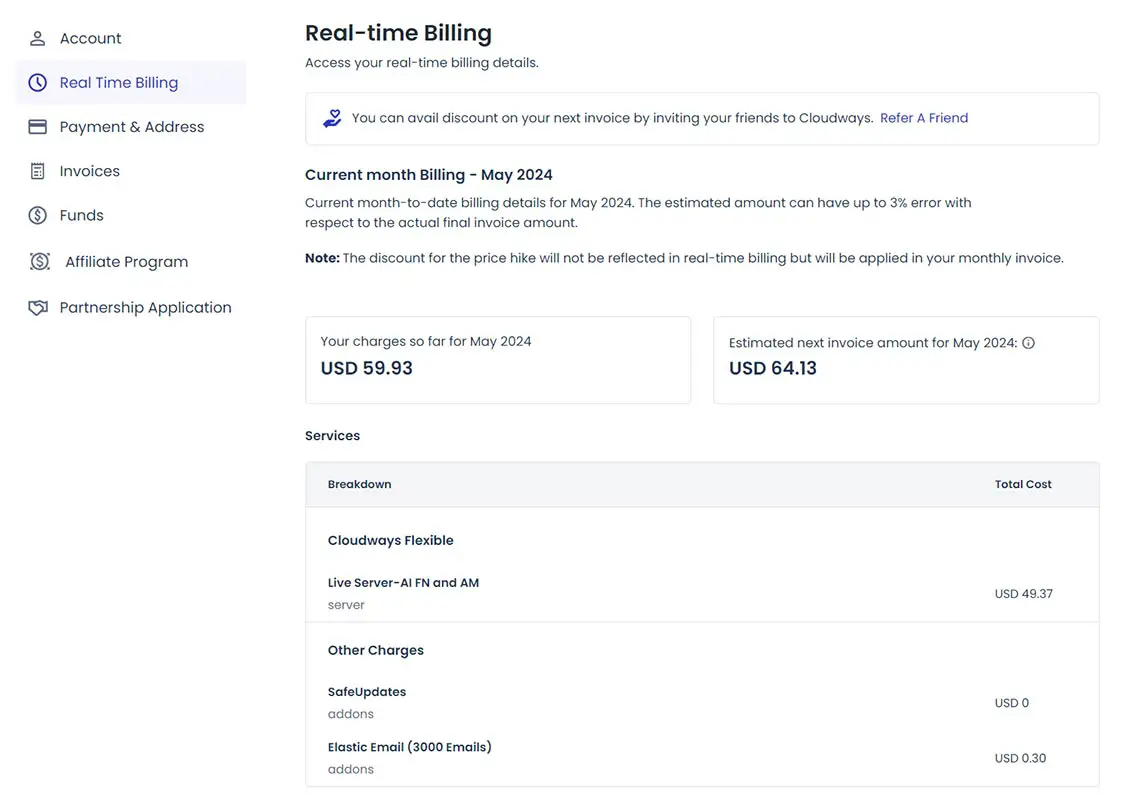Click Elastic Email (3000 Emails) row
The height and width of the screenshot is (800, 1133).
pyautogui.click(x=702, y=757)
